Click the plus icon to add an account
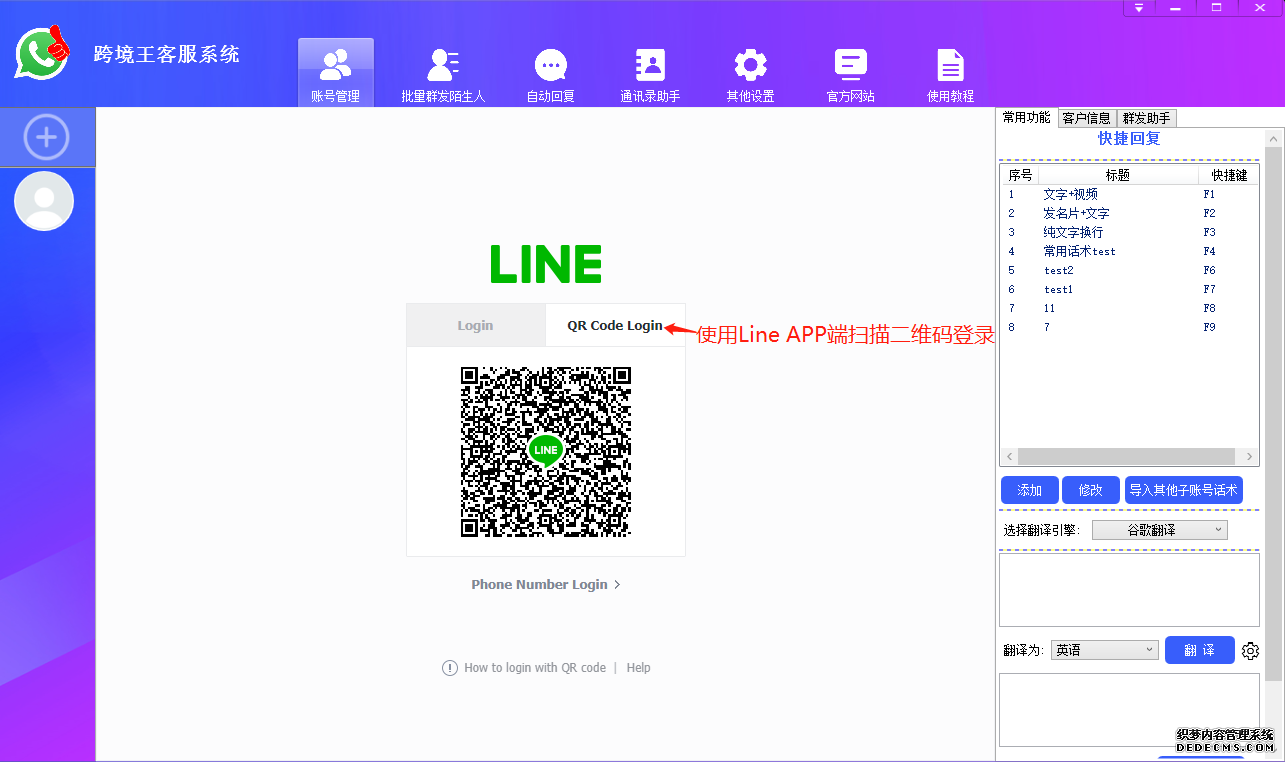1285x762 pixels. pyautogui.click(x=45, y=137)
